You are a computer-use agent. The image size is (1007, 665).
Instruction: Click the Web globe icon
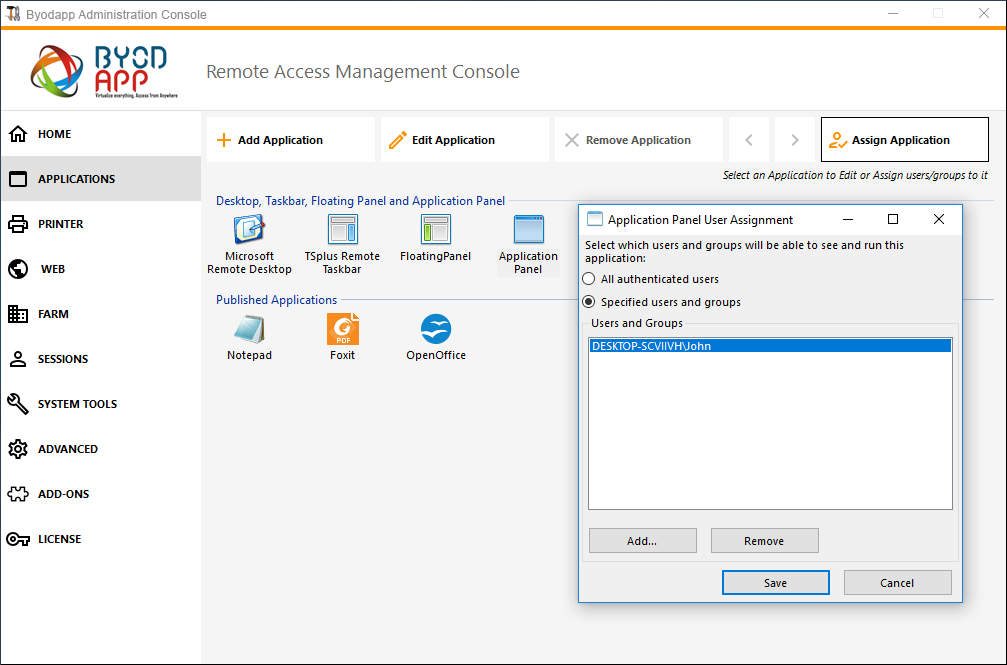click(x=18, y=269)
